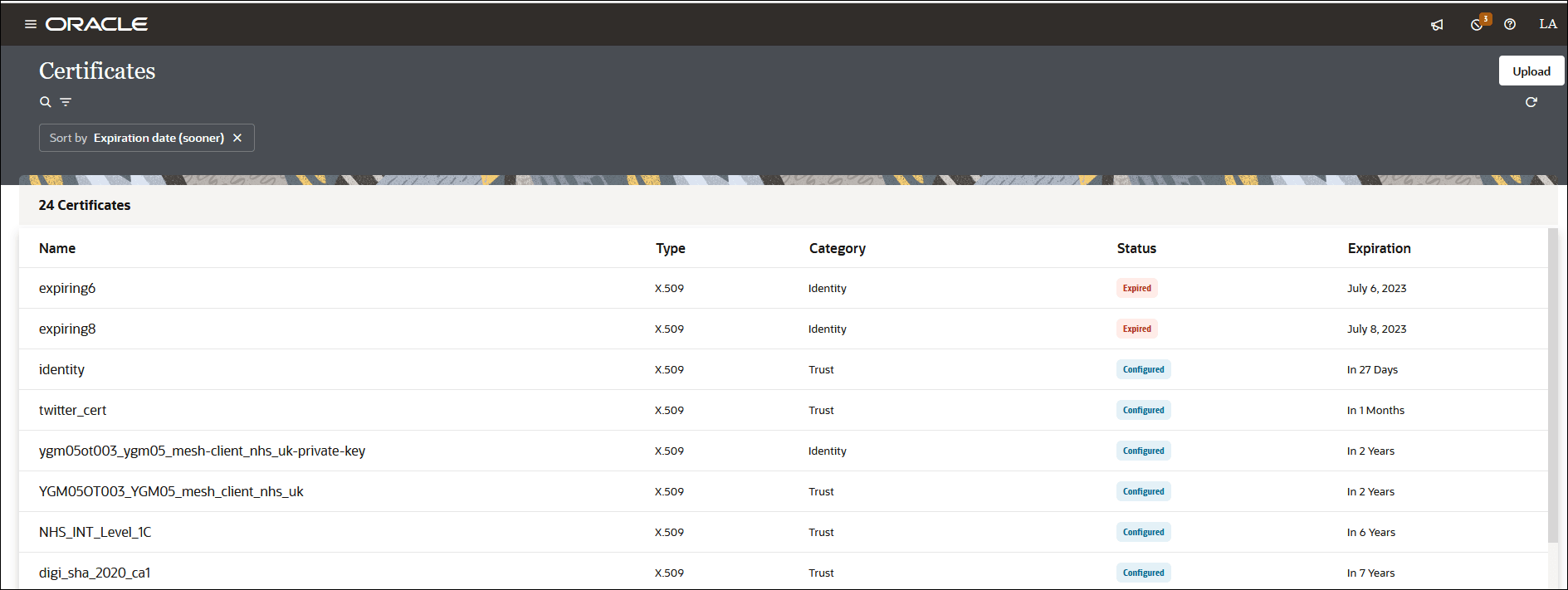Click the Status column header
This screenshot has width=1568, height=590.
[1136, 248]
